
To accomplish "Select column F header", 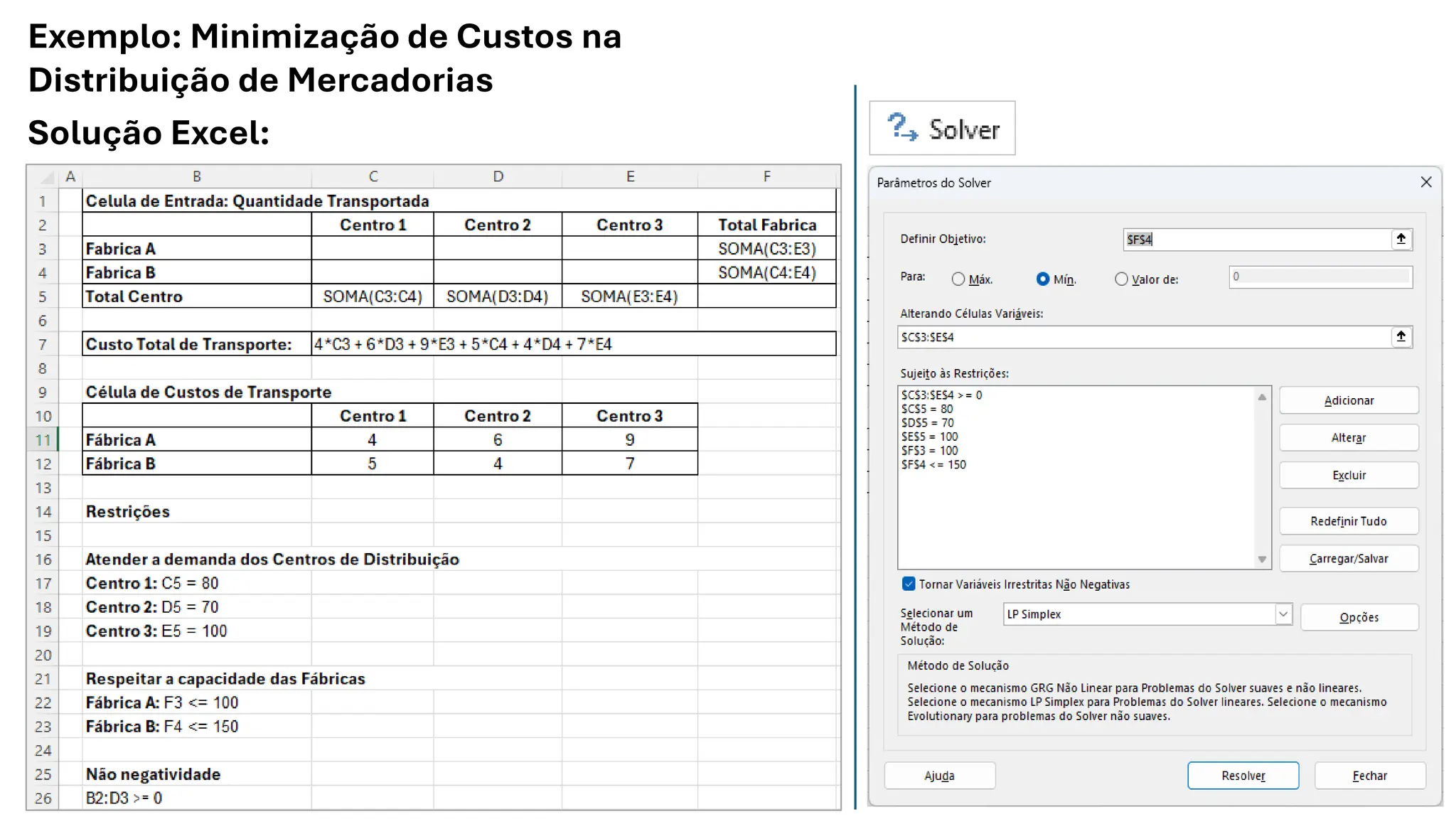I will pos(767,176).
